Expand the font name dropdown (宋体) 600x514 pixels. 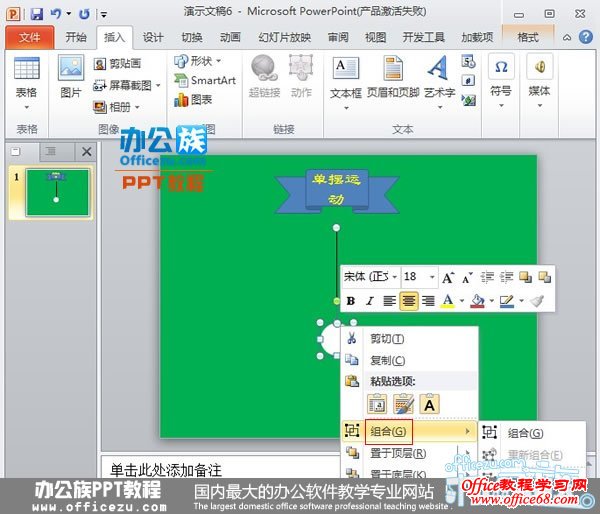click(395, 277)
